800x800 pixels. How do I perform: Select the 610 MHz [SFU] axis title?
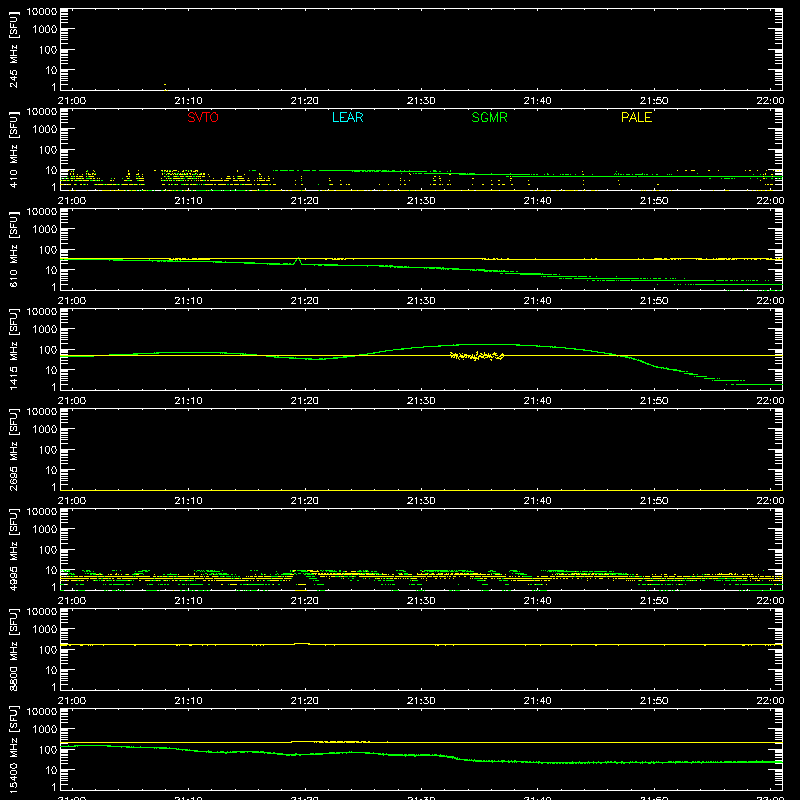13,250
